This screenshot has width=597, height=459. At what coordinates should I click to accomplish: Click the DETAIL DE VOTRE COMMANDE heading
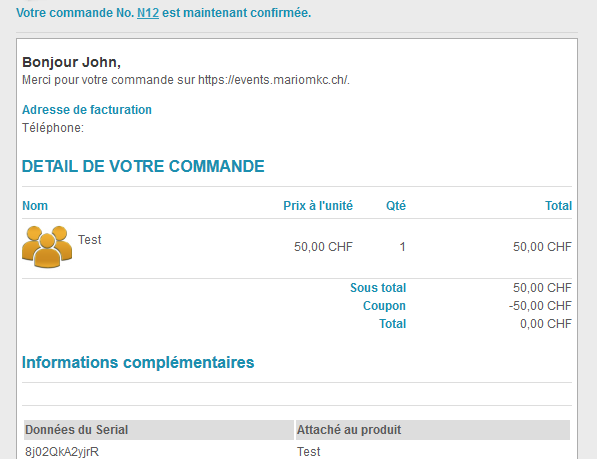coord(143,166)
